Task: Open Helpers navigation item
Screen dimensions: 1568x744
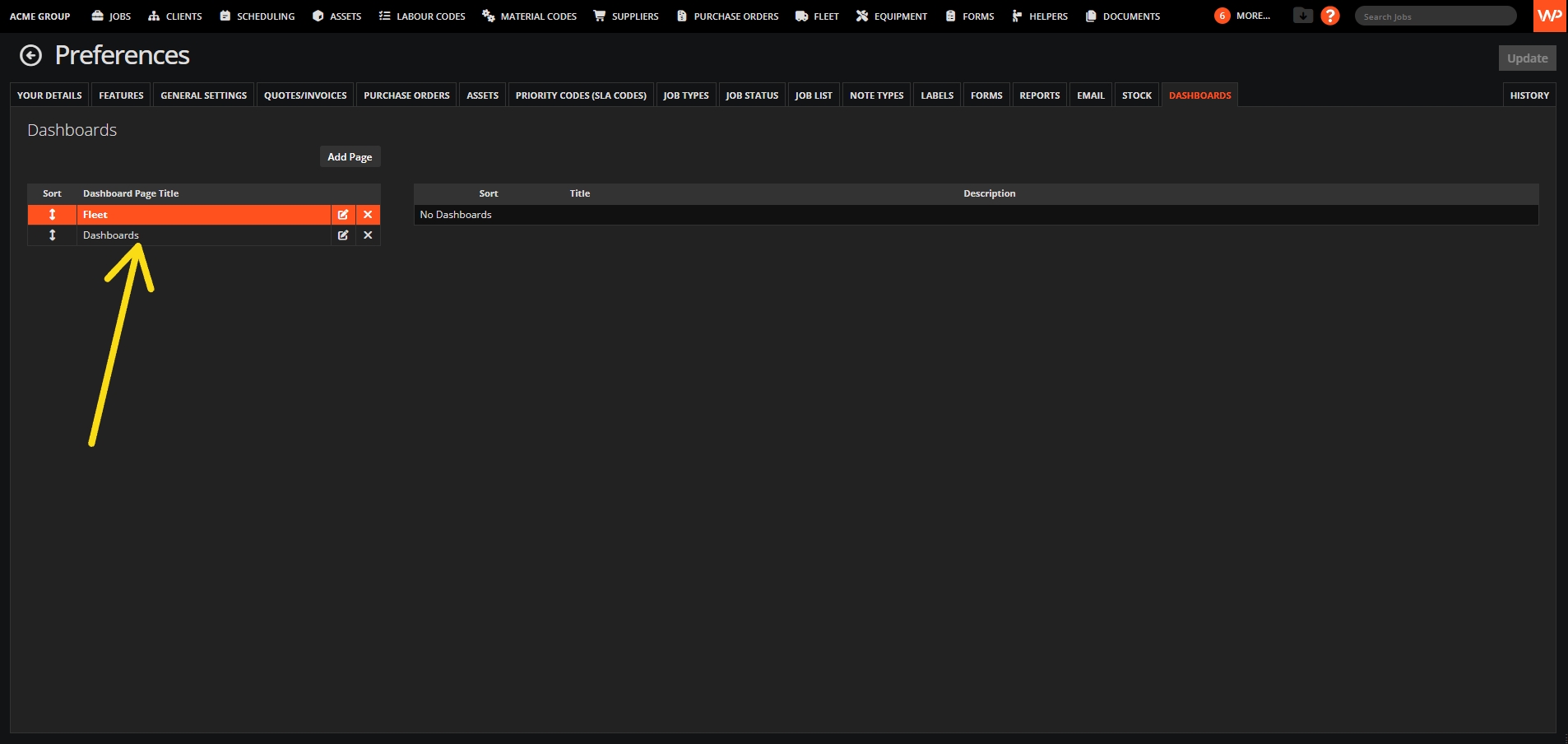Action: point(1040,16)
